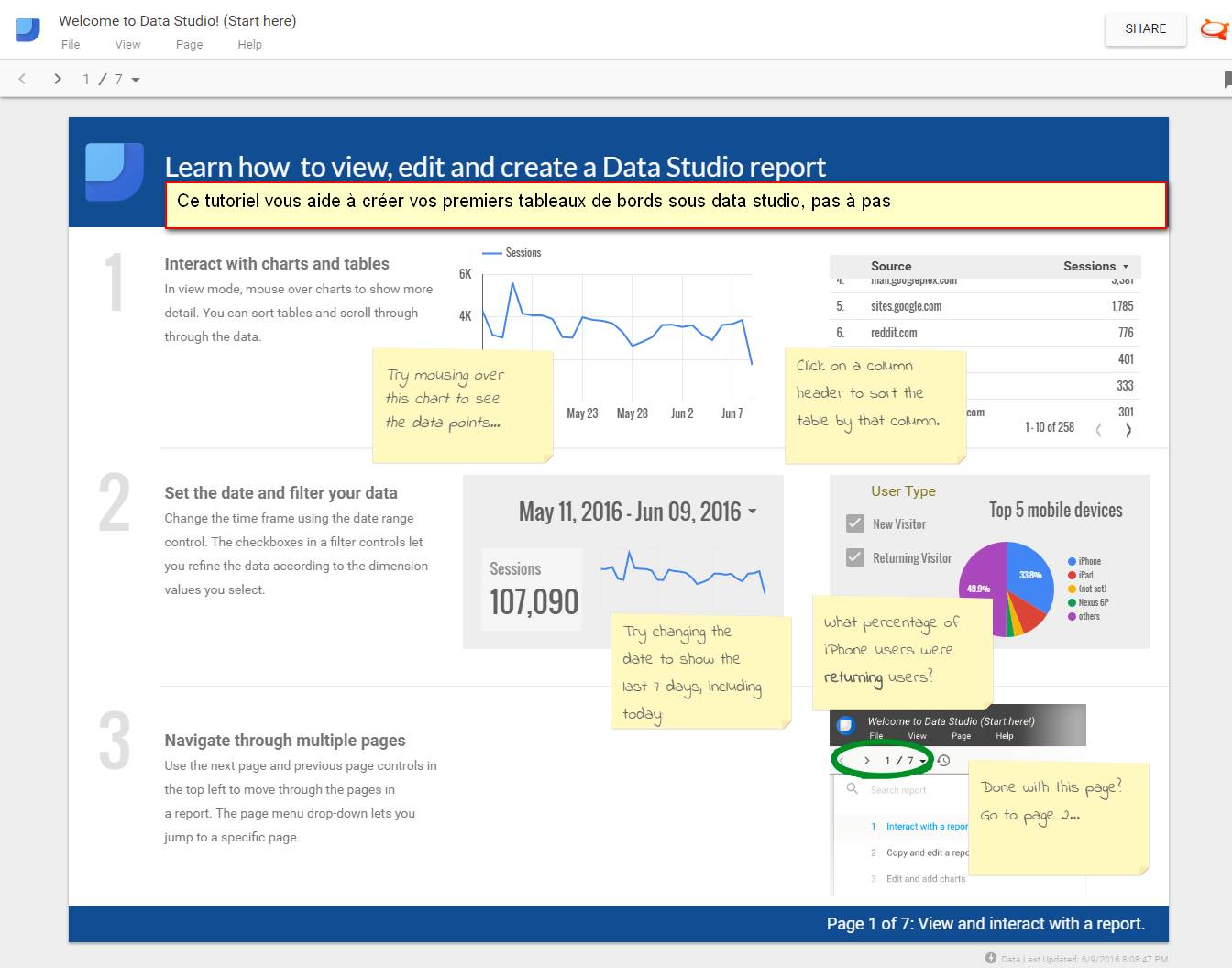Click the Source column header
Screen dimensions: 1232x968
(890, 266)
